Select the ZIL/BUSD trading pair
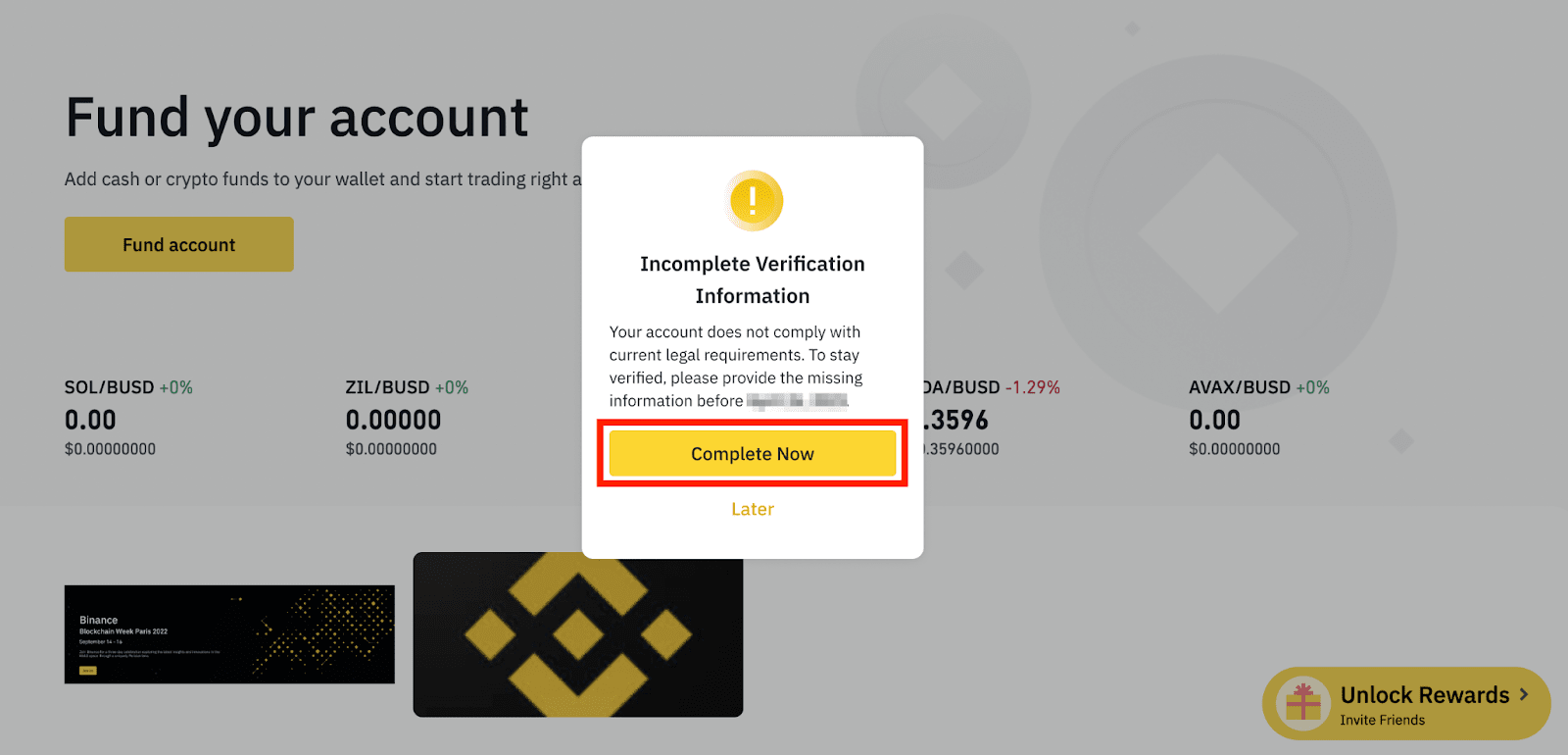This screenshot has width=1568, height=755. (x=387, y=387)
